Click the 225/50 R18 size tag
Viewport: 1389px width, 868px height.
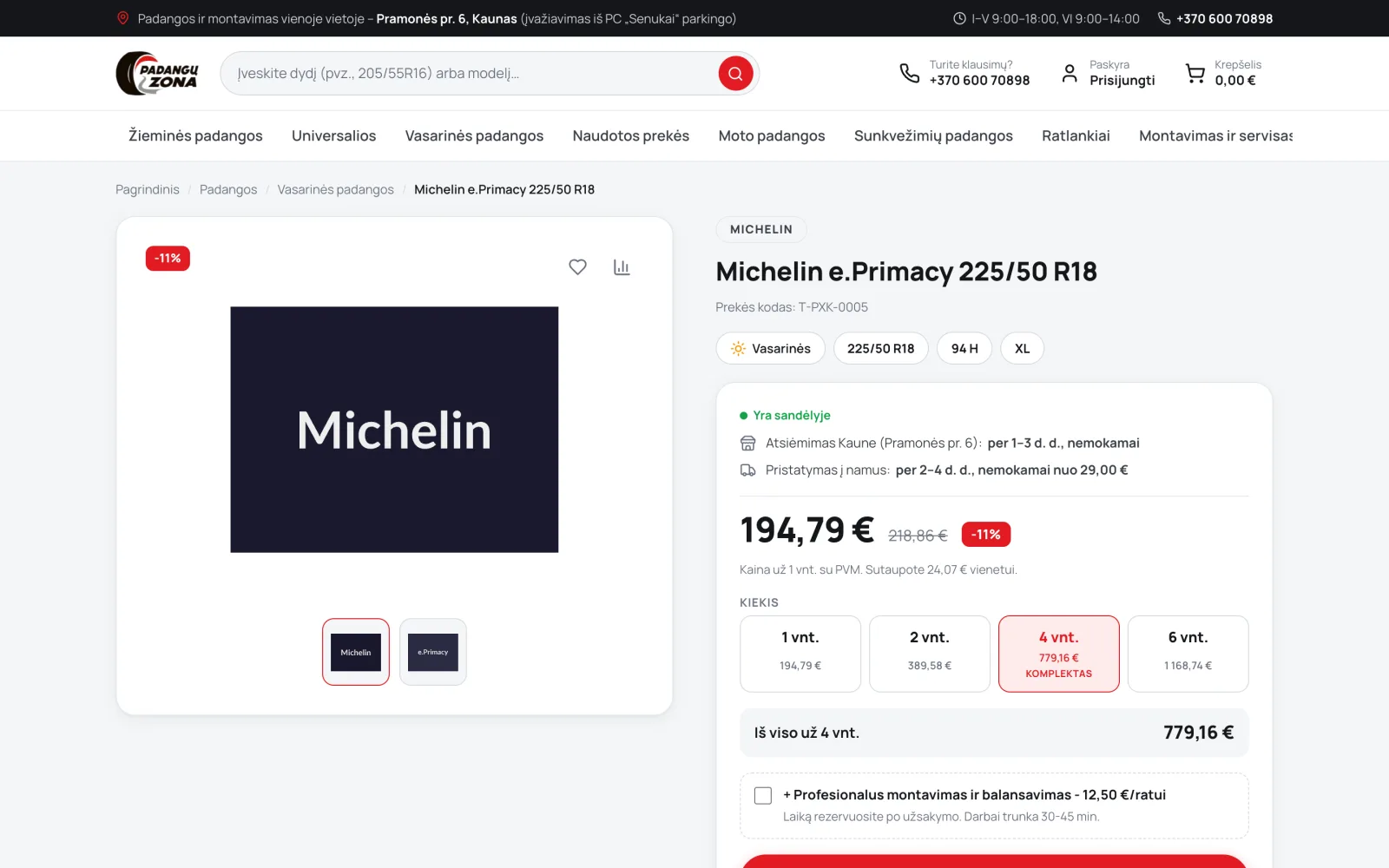881,348
